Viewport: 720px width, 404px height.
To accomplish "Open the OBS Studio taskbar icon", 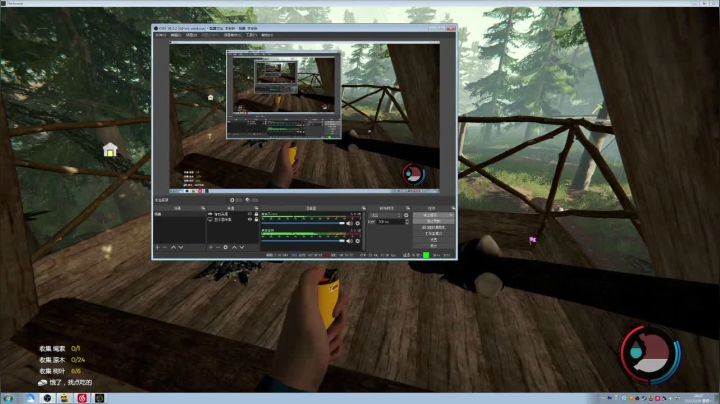I will [x=47, y=398].
